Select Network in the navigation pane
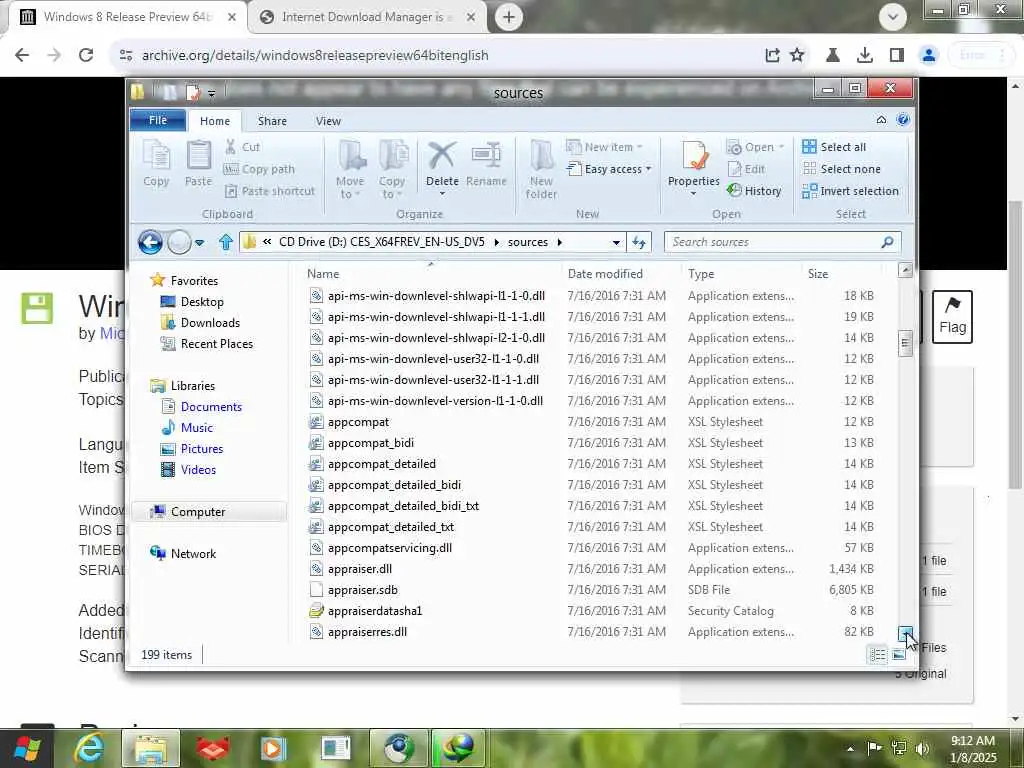The height and width of the screenshot is (768, 1024). click(x=193, y=554)
